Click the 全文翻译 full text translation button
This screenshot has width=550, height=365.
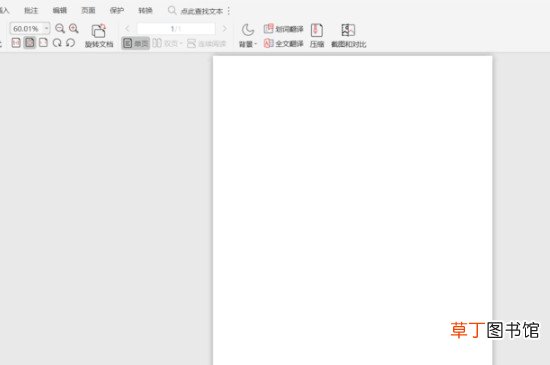[x=283, y=43]
